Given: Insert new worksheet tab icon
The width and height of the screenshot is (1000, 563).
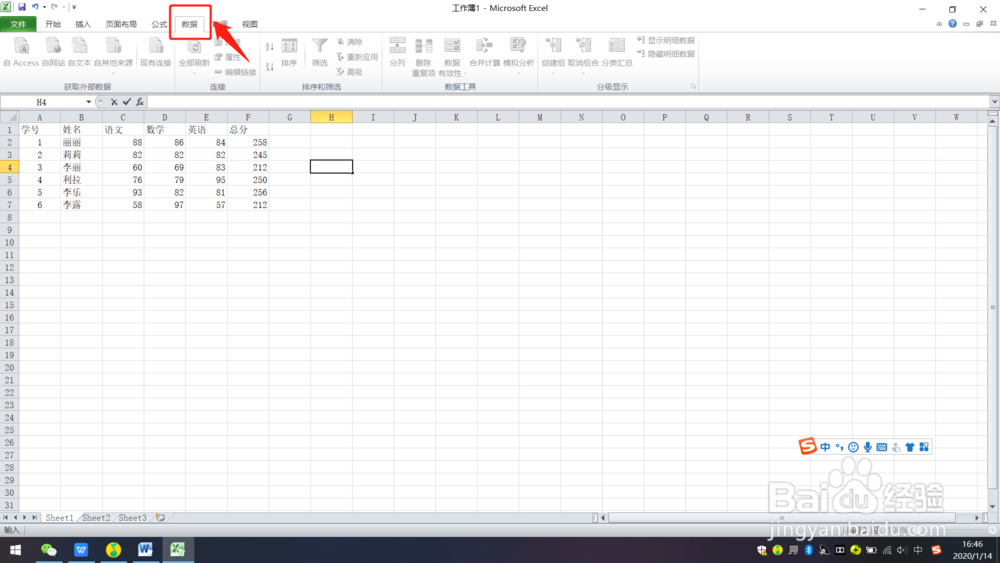Looking at the screenshot, I should click(x=161, y=518).
